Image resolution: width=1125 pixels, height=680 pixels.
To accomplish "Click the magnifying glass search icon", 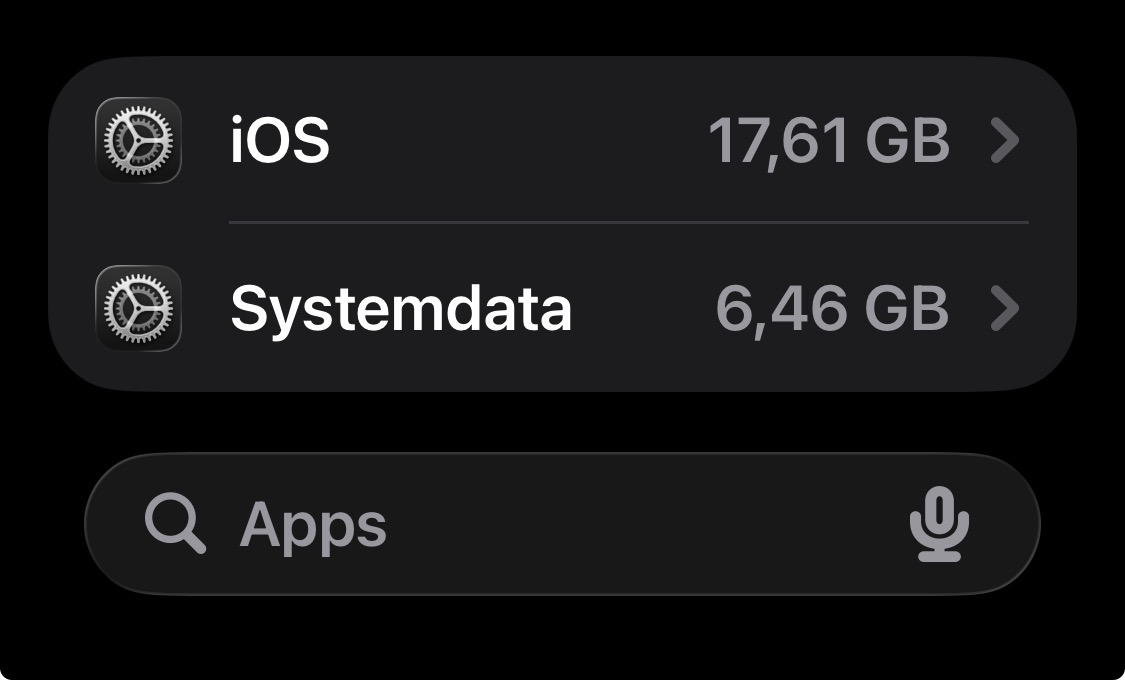I will pyautogui.click(x=175, y=523).
